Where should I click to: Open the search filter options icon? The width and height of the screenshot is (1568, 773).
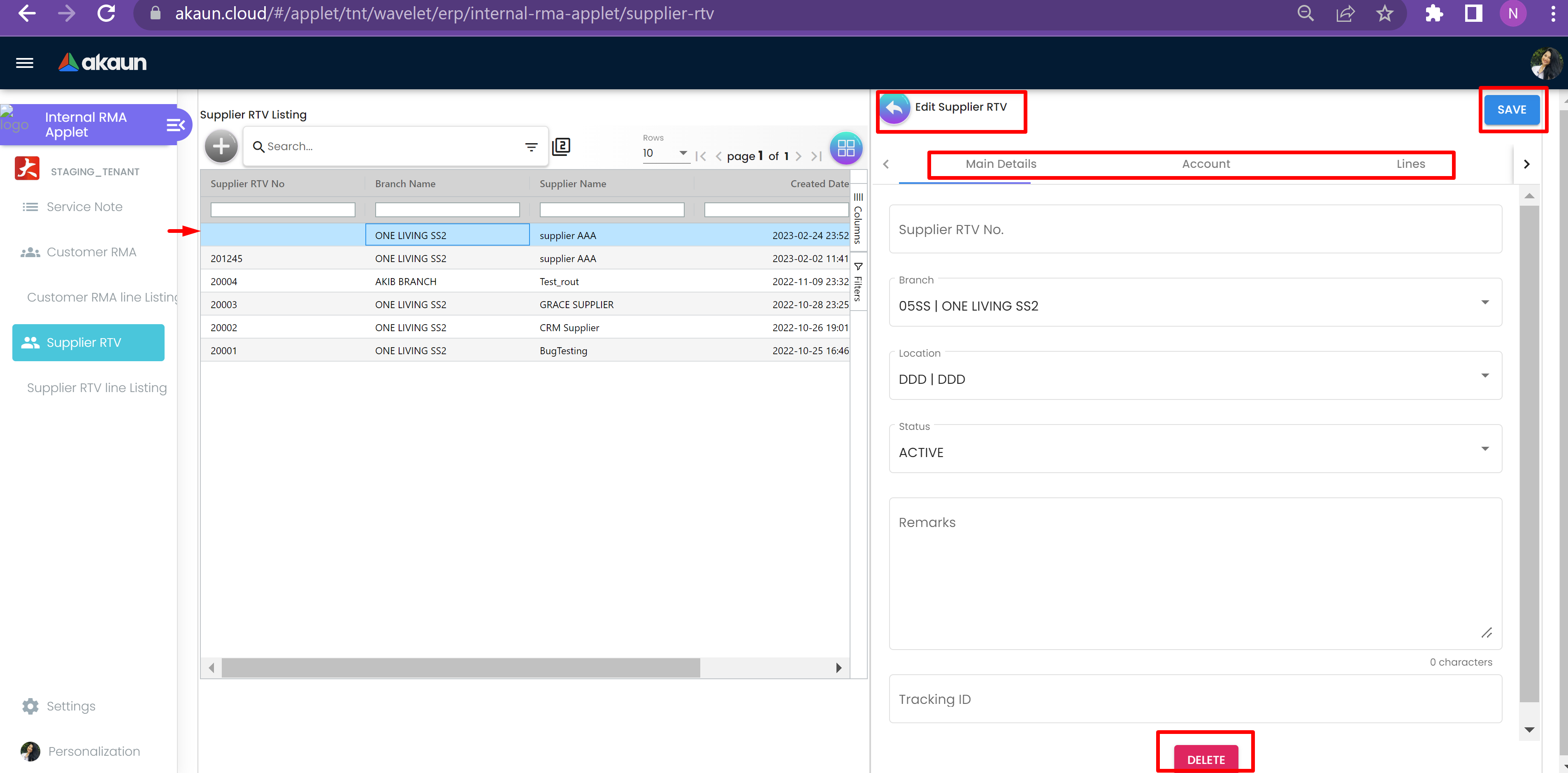tap(531, 147)
